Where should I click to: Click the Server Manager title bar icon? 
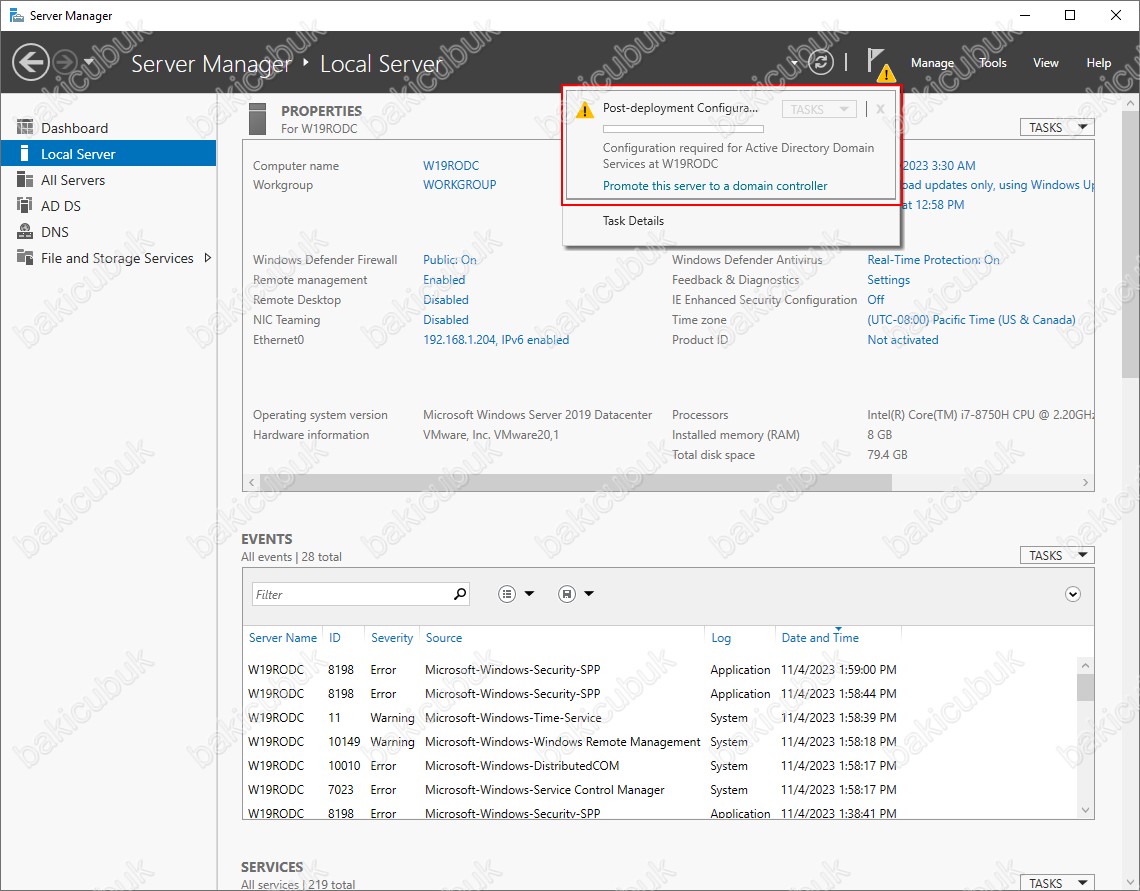coord(16,15)
